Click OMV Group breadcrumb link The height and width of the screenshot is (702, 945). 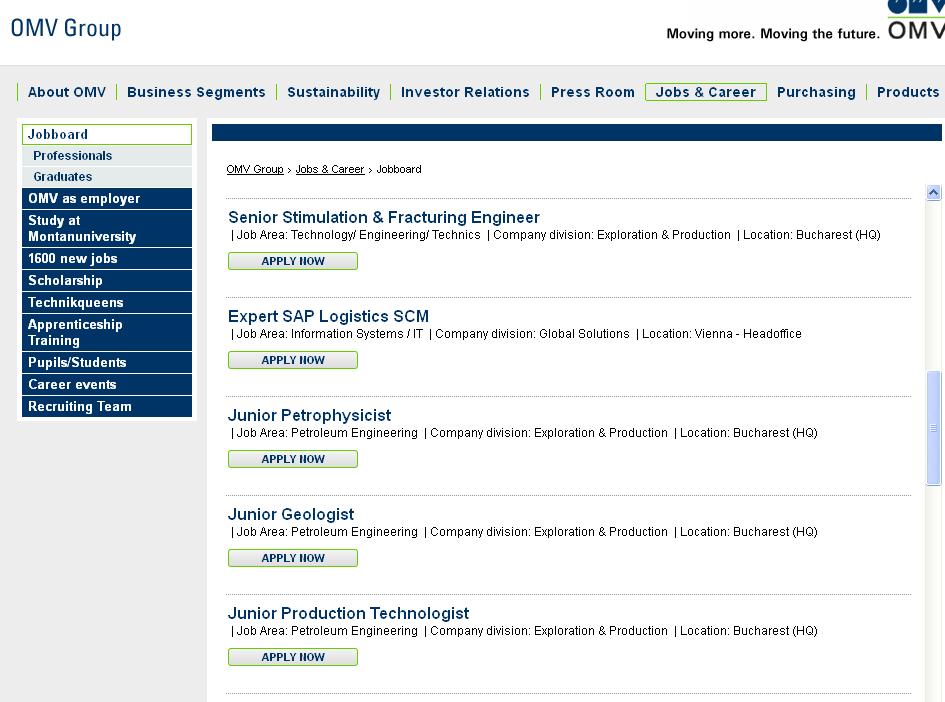[255, 169]
